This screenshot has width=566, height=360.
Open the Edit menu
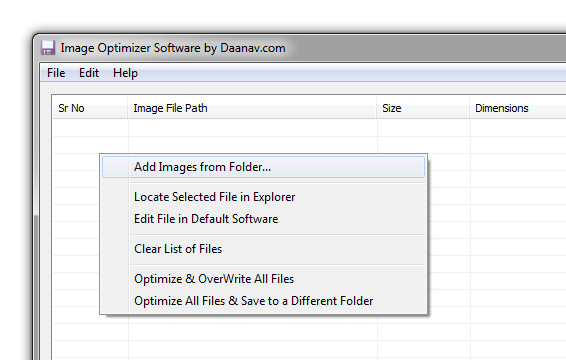pyautogui.click(x=89, y=73)
